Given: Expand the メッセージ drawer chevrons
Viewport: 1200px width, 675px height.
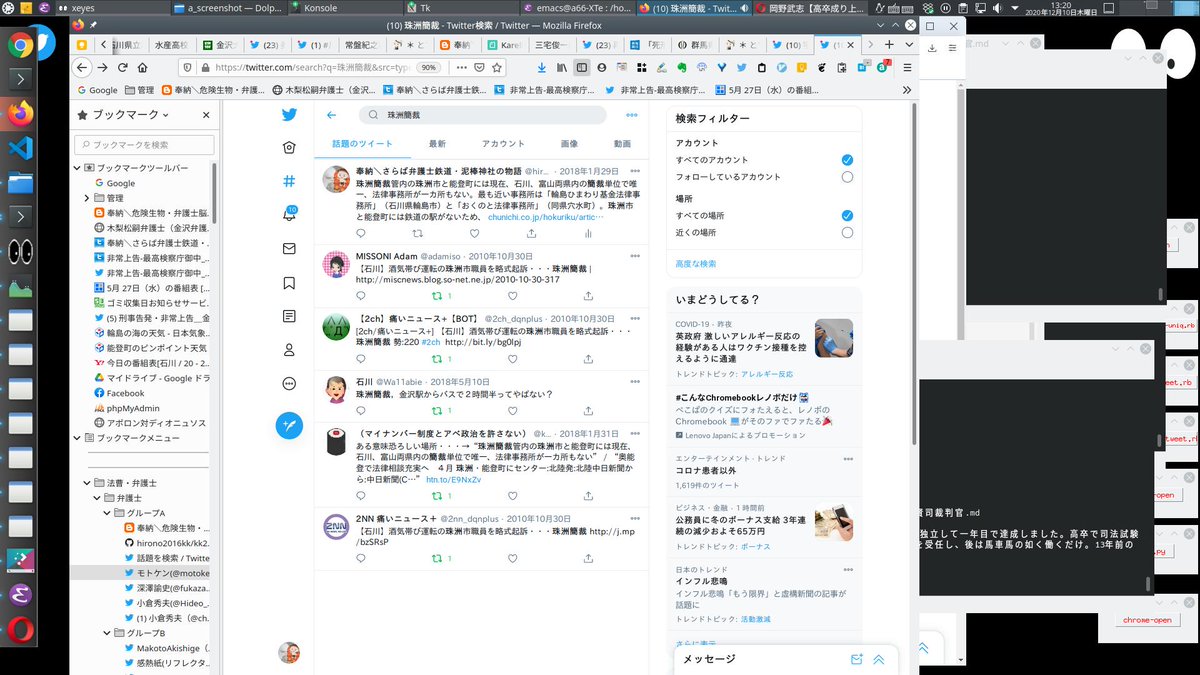Looking at the screenshot, I should [x=879, y=659].
